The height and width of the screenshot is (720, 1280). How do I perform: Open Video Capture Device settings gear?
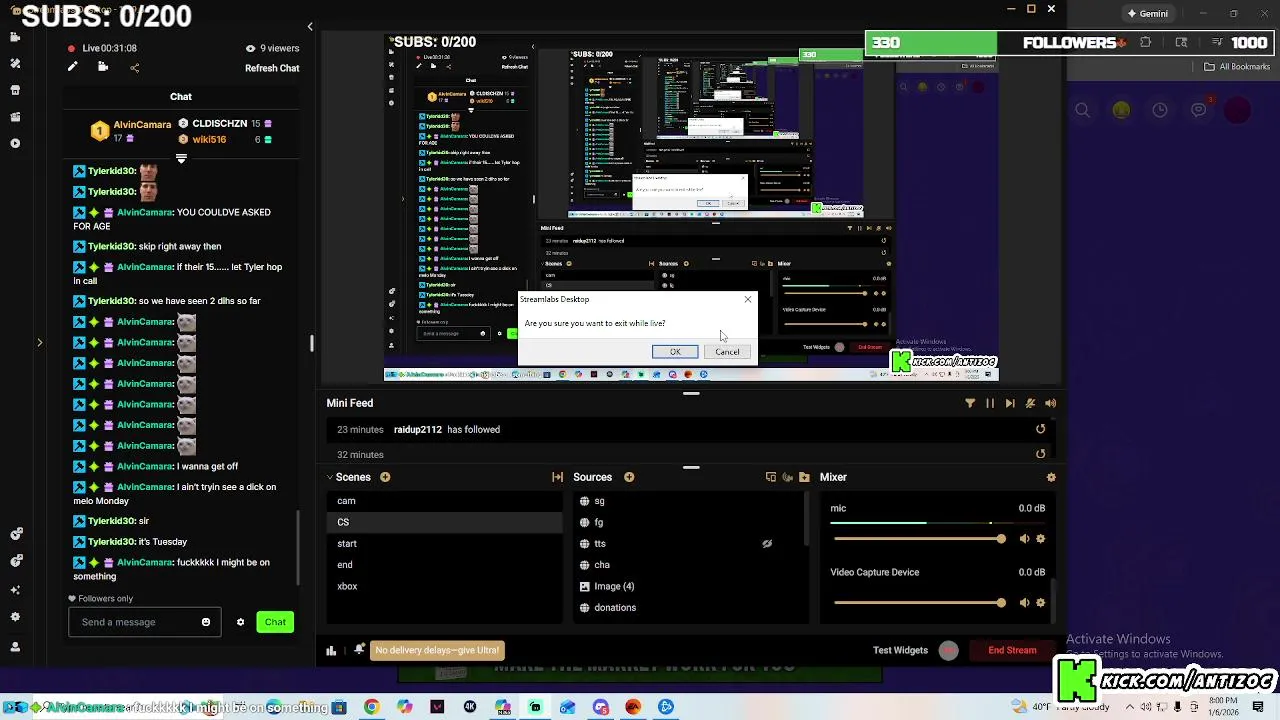1041,602
